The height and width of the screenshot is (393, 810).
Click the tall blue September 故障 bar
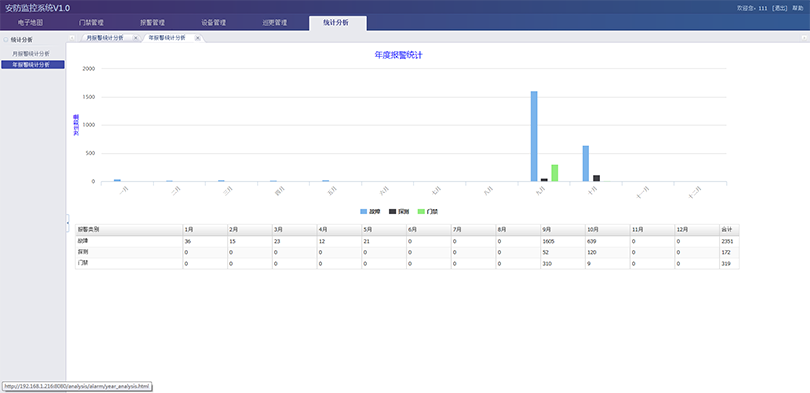click(534, 136)
